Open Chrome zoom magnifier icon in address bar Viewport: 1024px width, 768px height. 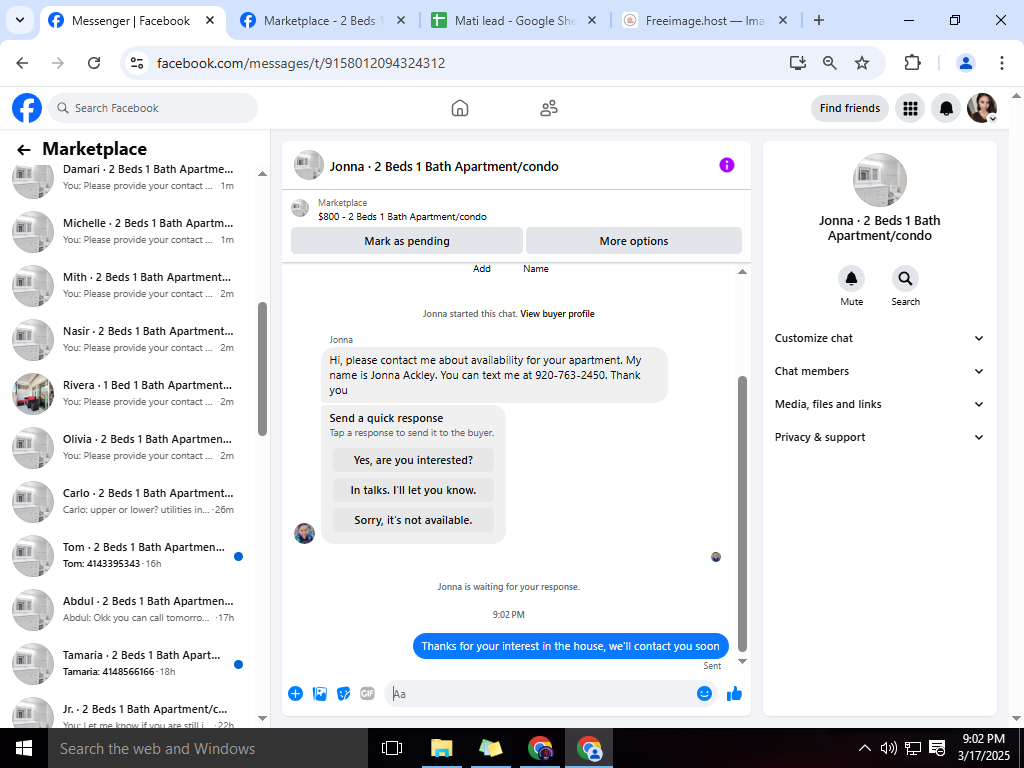[829, 63]
